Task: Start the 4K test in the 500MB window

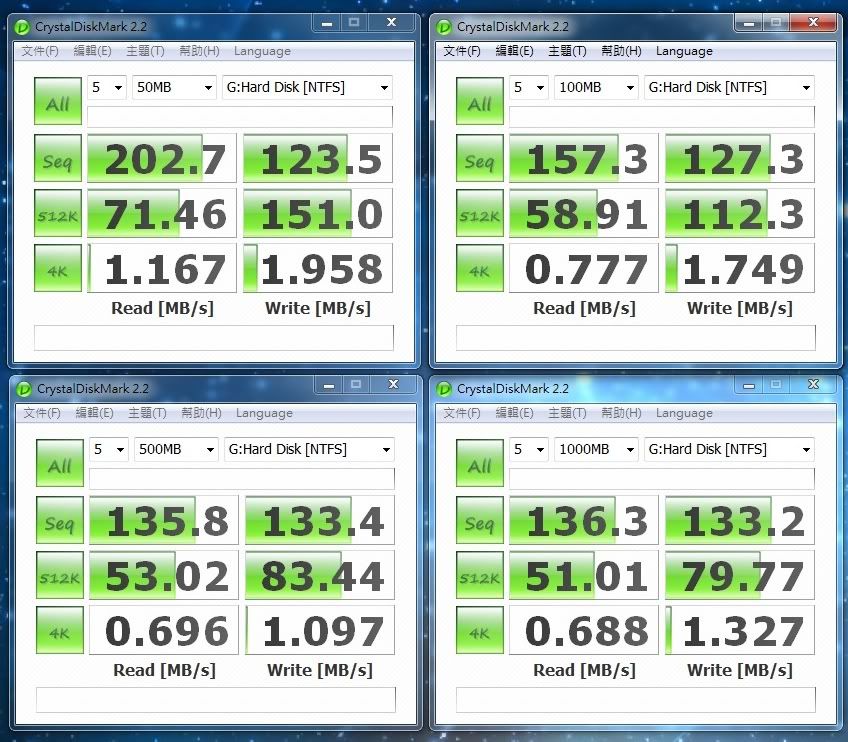Action: coord(60,630)
